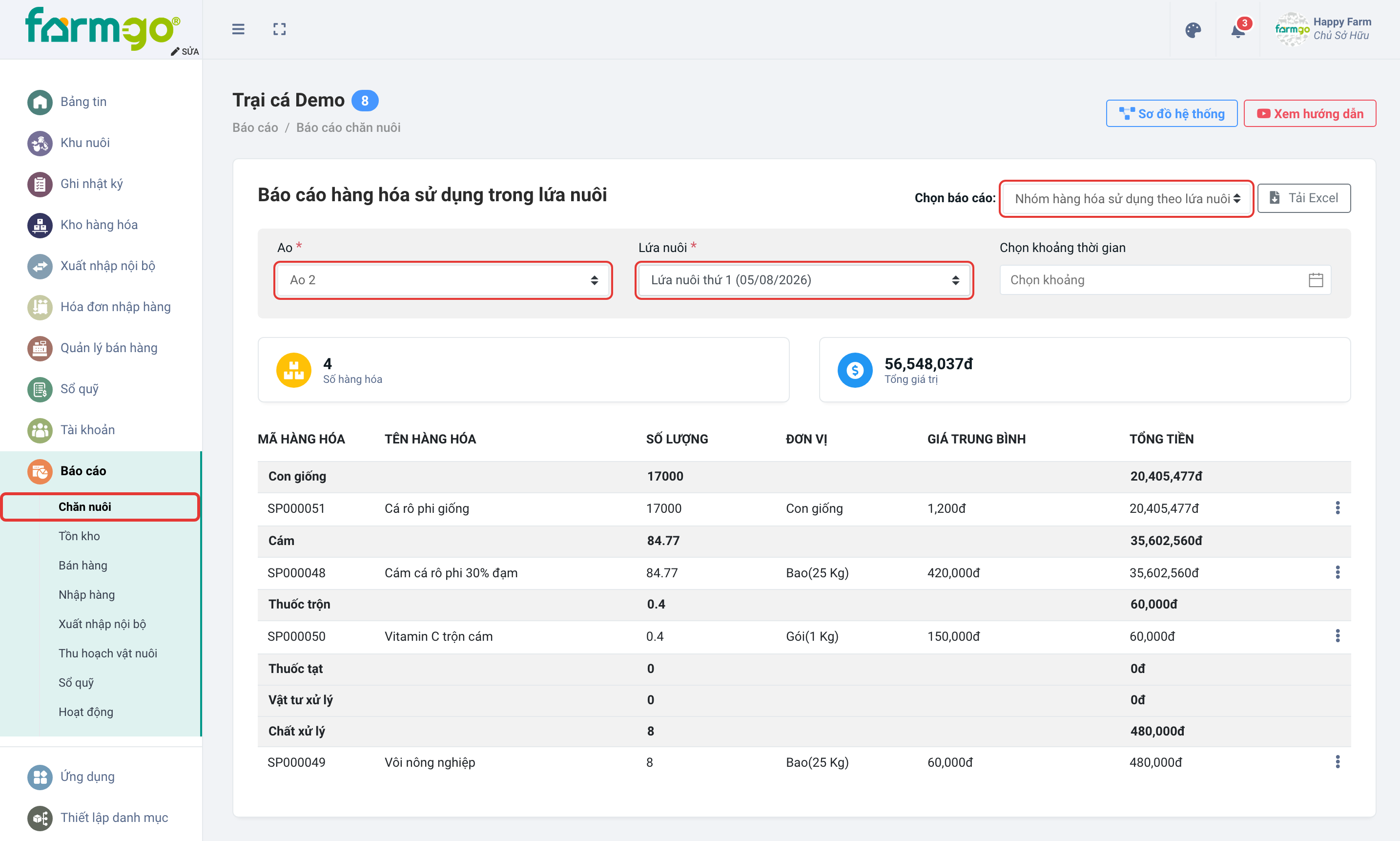Select Thu hoạch vật nuôi submenu
Image resolution: width=1400 pixels, height=841 pixels.
[107, 653]
